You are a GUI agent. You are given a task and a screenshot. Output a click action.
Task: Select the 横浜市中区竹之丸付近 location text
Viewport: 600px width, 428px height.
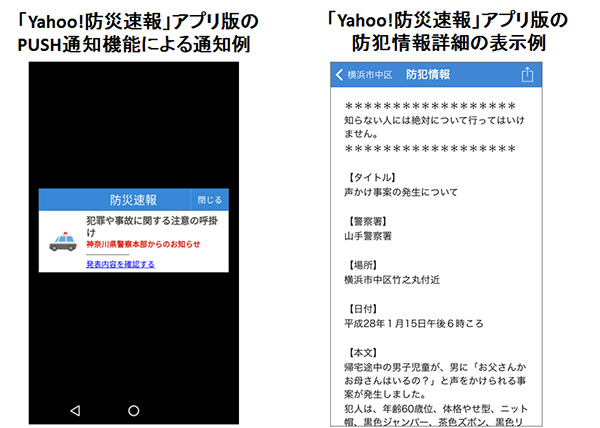coord(398,281)
